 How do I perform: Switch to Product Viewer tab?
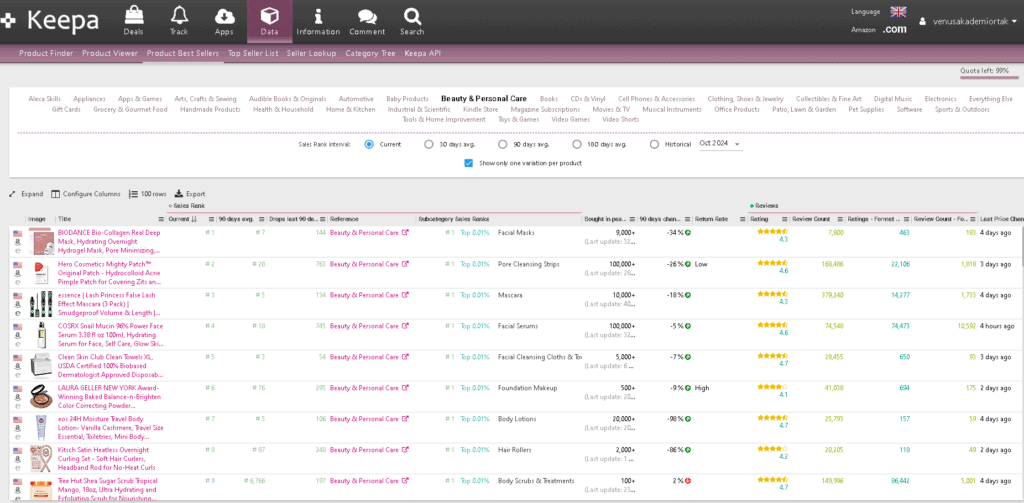tap(110, 54)
